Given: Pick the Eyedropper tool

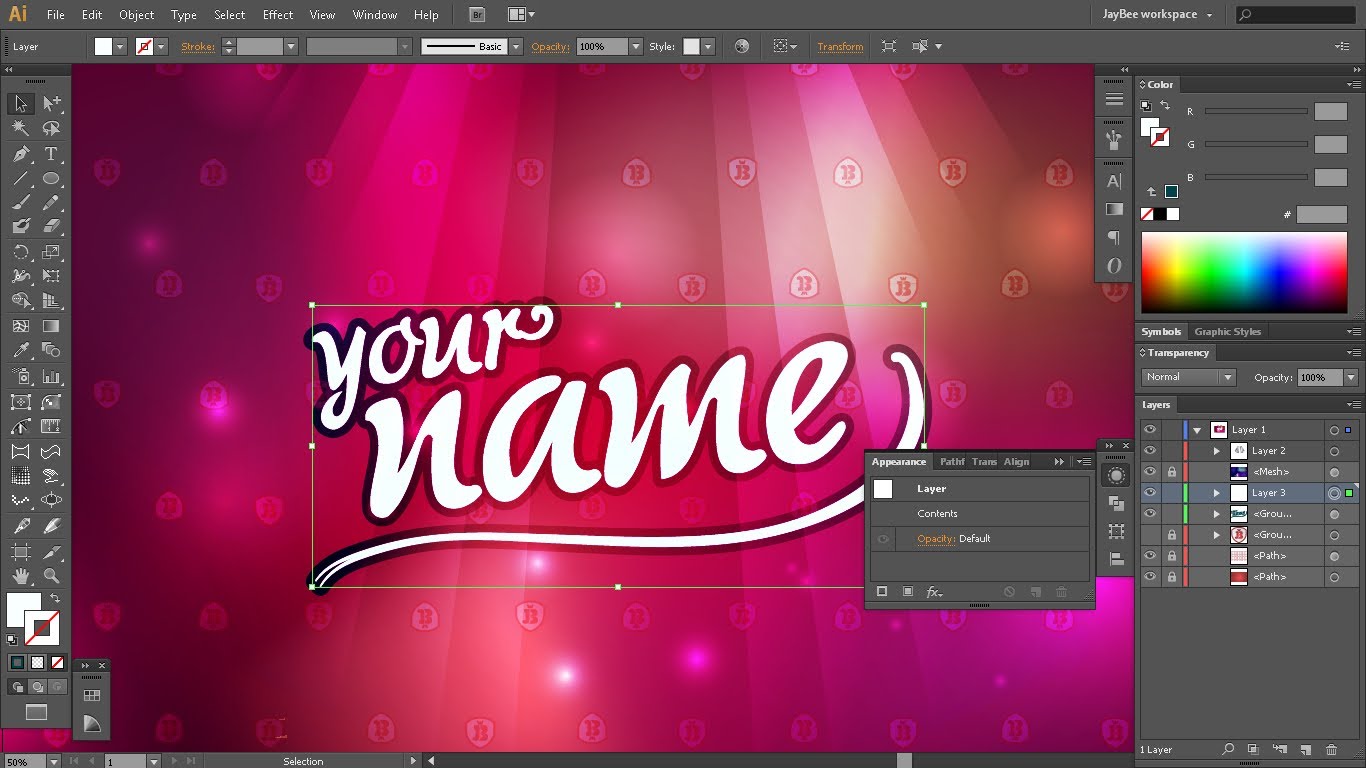Looking at the screenshot, I should click(20, 350).
